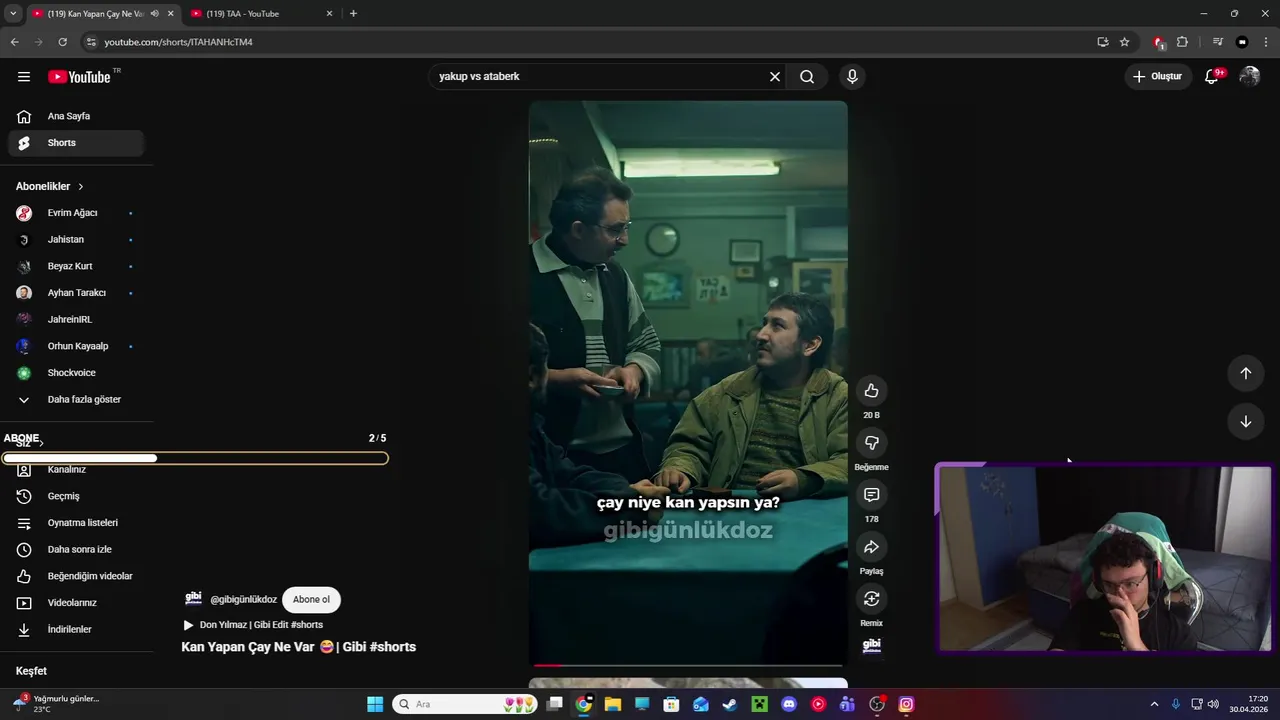Screen dimensions: 1280x720
Task: Open File Explorer from the taskbar
Action: pyautogui.click(x=613, y=704)
